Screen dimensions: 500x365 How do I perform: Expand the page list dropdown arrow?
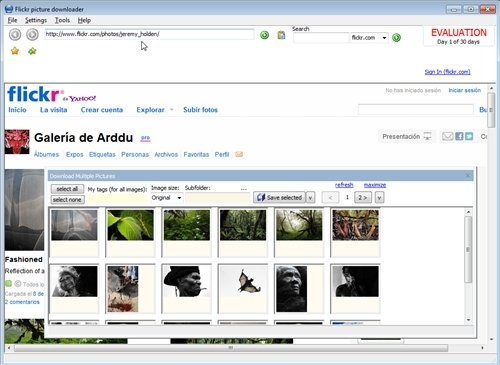pyautogui.click(x=379, y=198)
